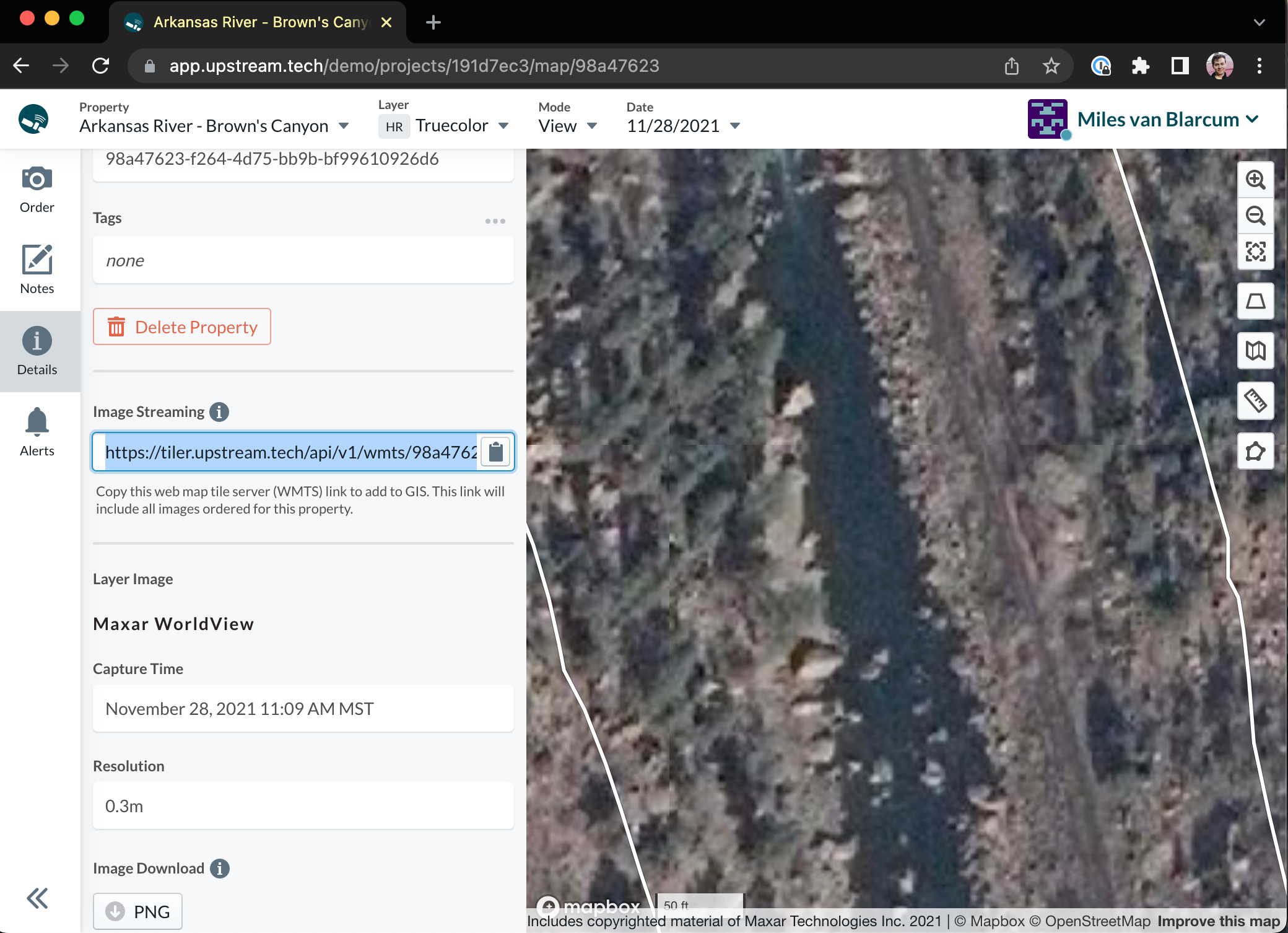Click the mapbox logo on map
This screenshot has height=933, width=1288.
click(x=588, y=907)
